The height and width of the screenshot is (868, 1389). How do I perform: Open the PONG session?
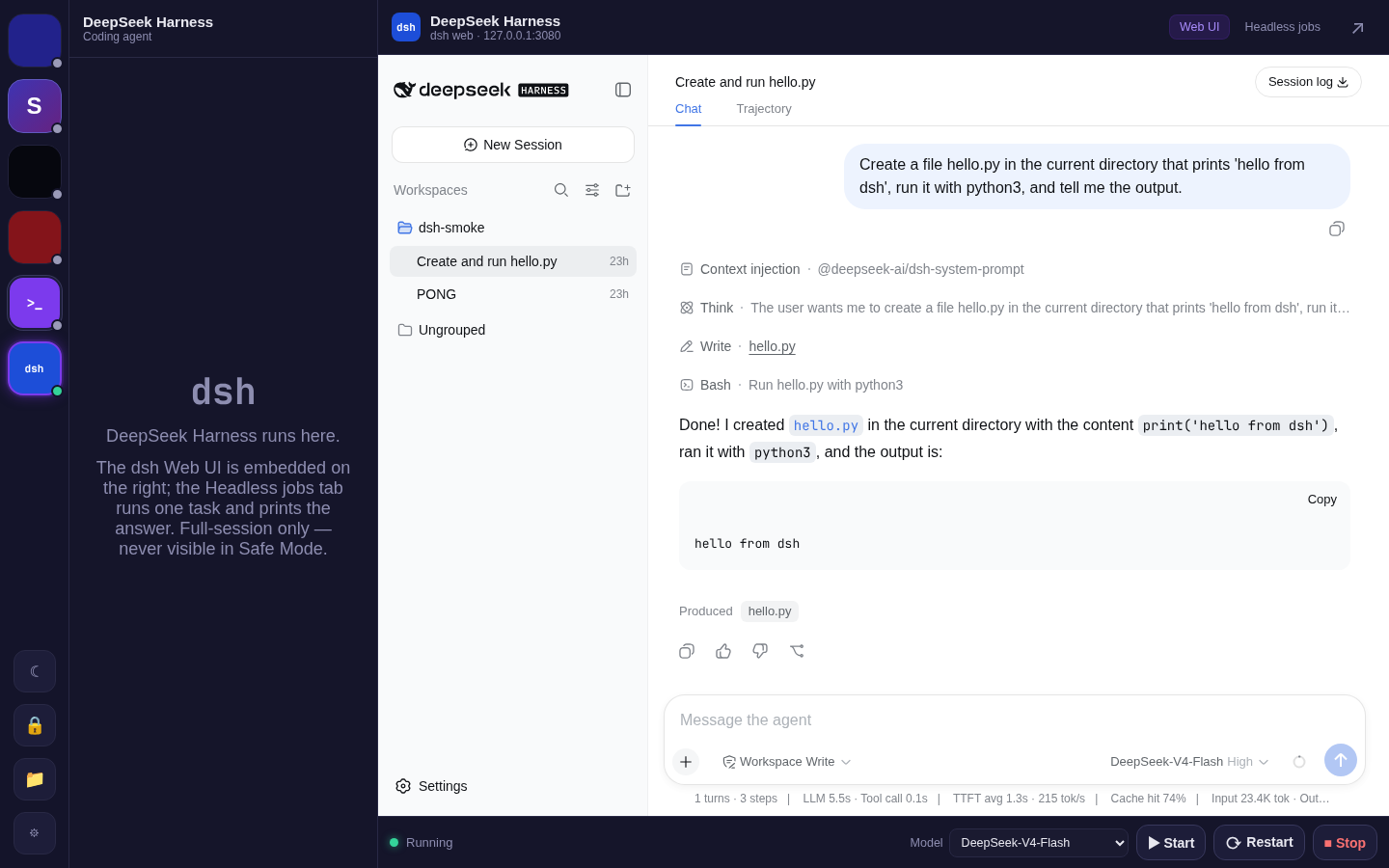pos(513,294)
